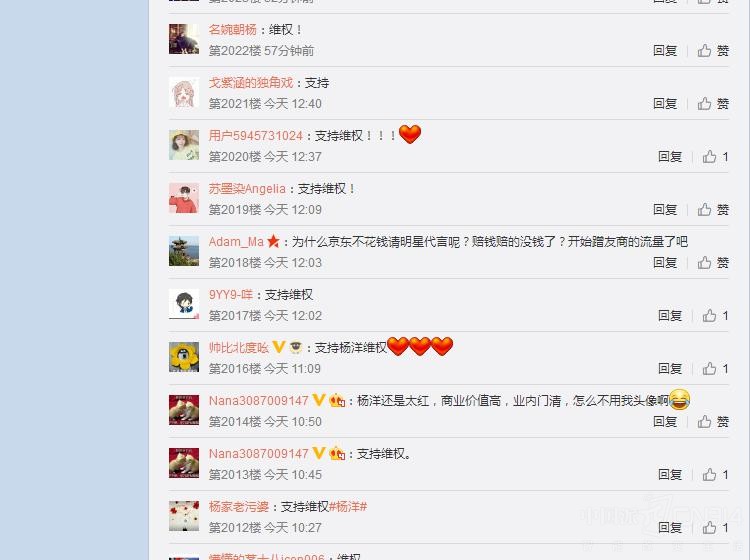The width and height of the screenshot is (750, 560).
Task: Click thumbs-up on floor 2020 comment
Action: click(716, 157)
